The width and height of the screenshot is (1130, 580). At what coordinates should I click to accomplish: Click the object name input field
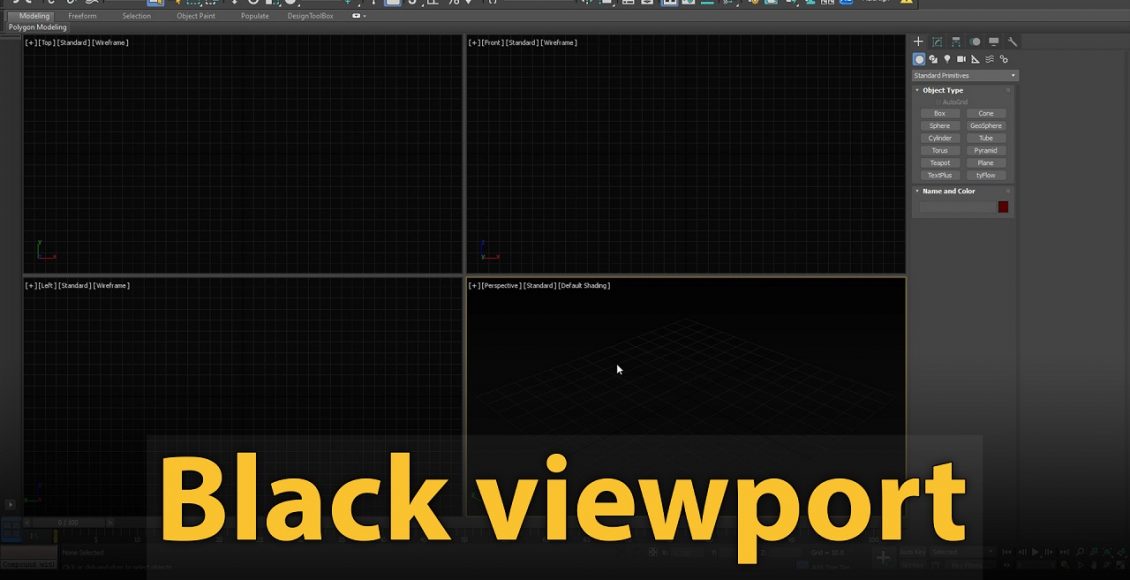pyautogui.click(x=957, y=207)
